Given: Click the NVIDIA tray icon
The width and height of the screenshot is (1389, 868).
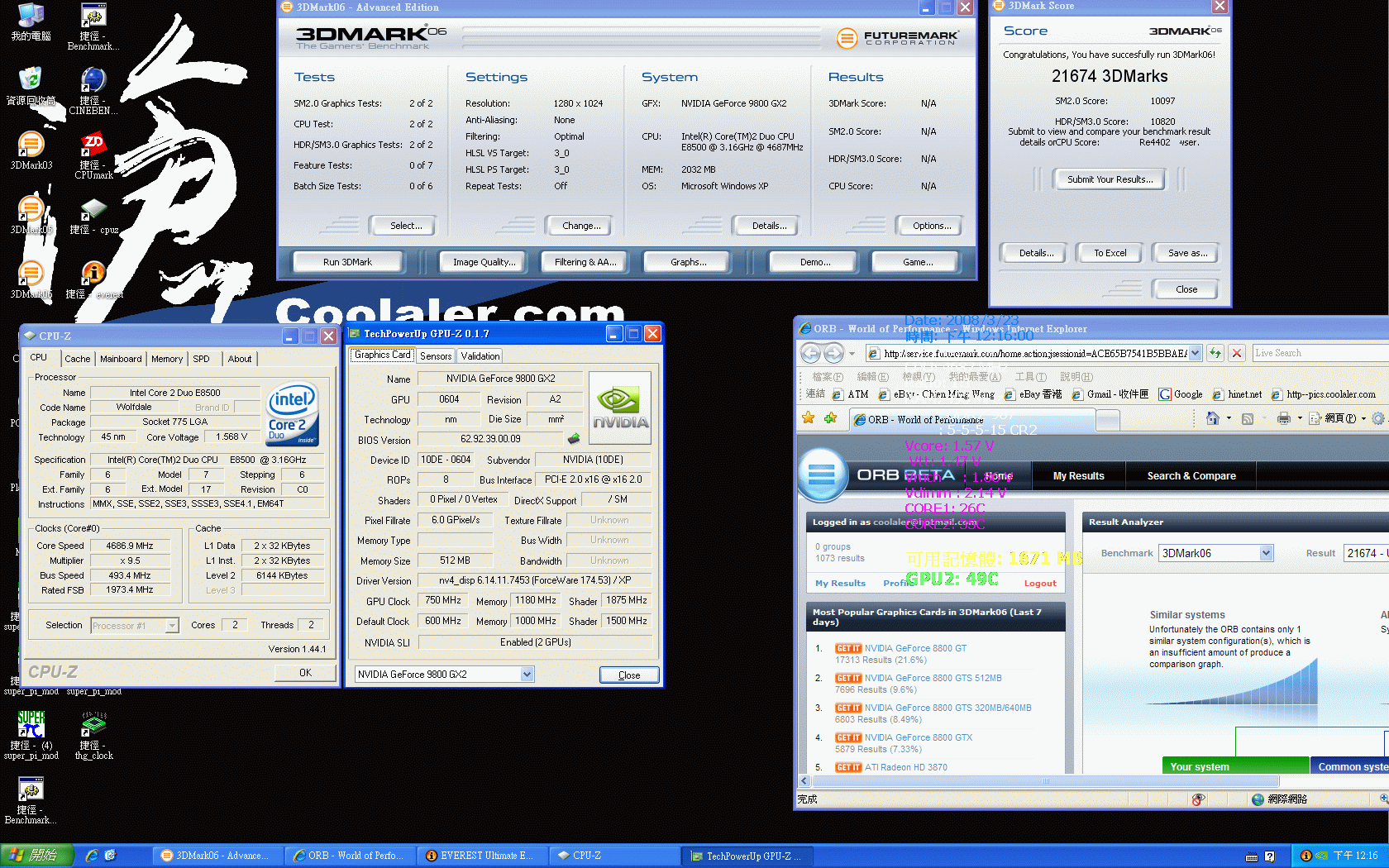Looking at the screenshot, I should coord(1322,856).
